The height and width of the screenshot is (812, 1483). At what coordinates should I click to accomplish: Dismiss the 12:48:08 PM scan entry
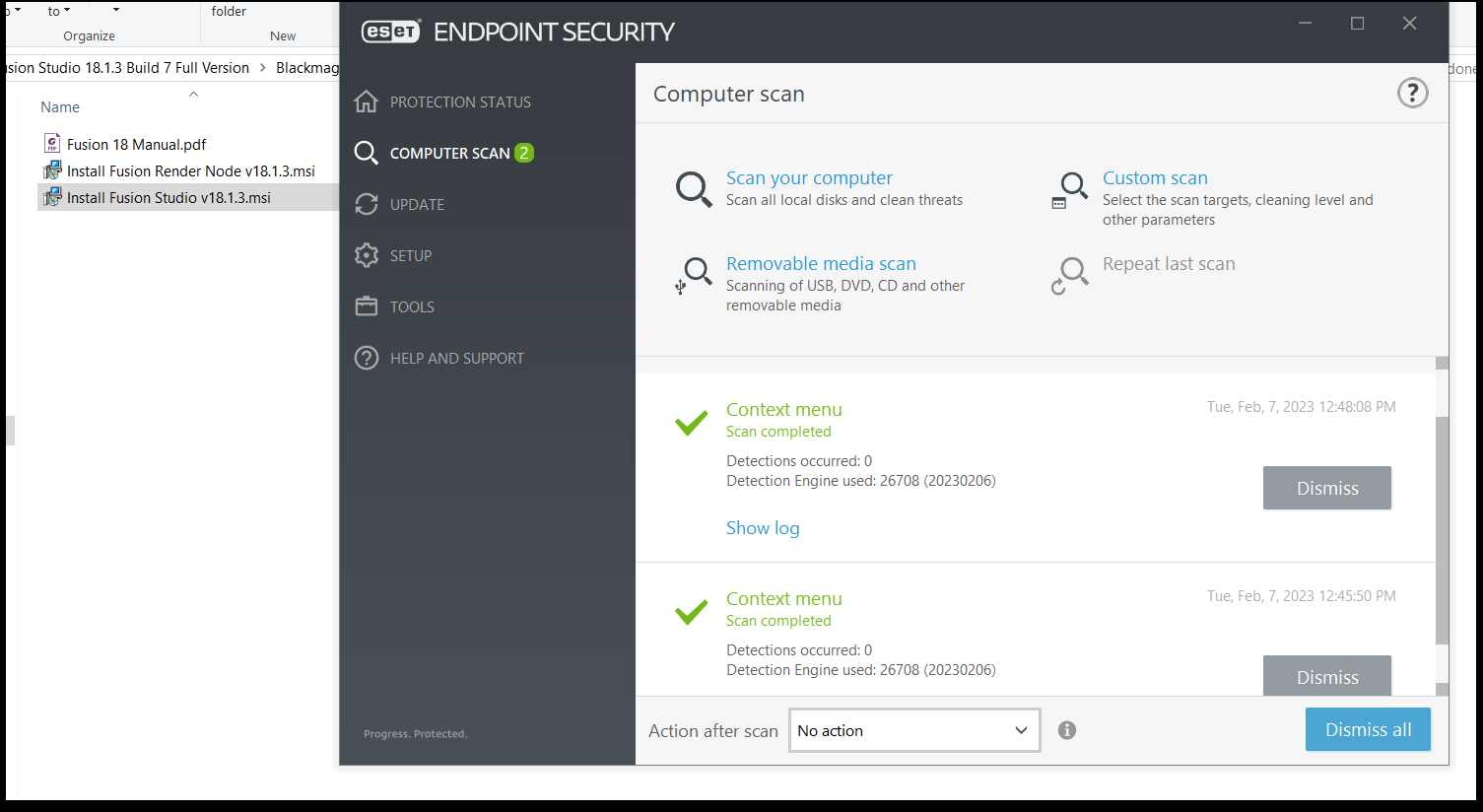click(1327, 488)
